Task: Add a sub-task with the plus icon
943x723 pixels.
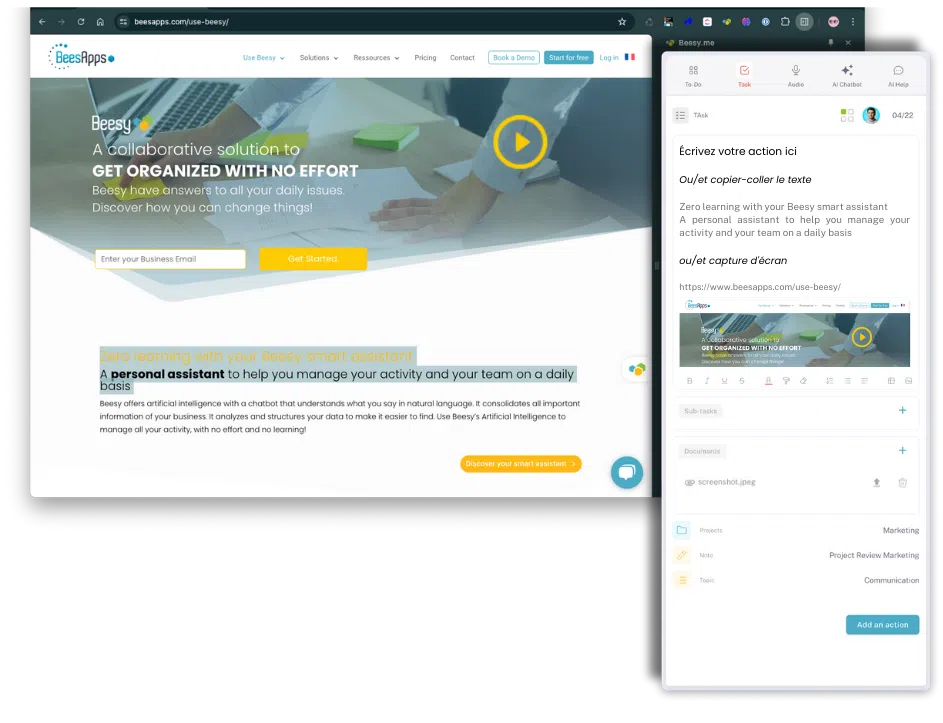Action: click(x=902, y=410)
